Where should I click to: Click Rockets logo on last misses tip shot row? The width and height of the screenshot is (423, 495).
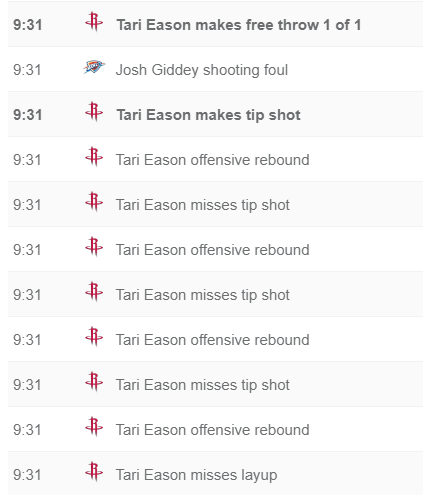coord(94,382)
